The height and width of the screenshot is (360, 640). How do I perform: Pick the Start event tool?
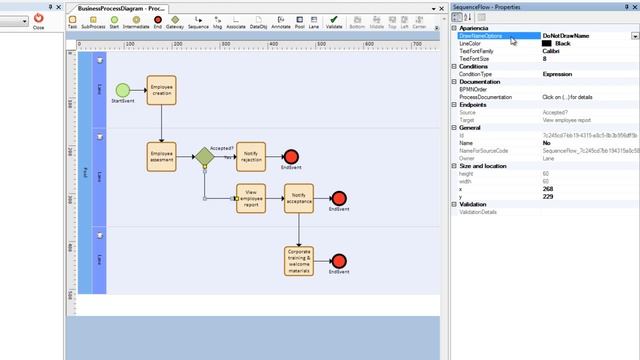click(x=114, y=22)
